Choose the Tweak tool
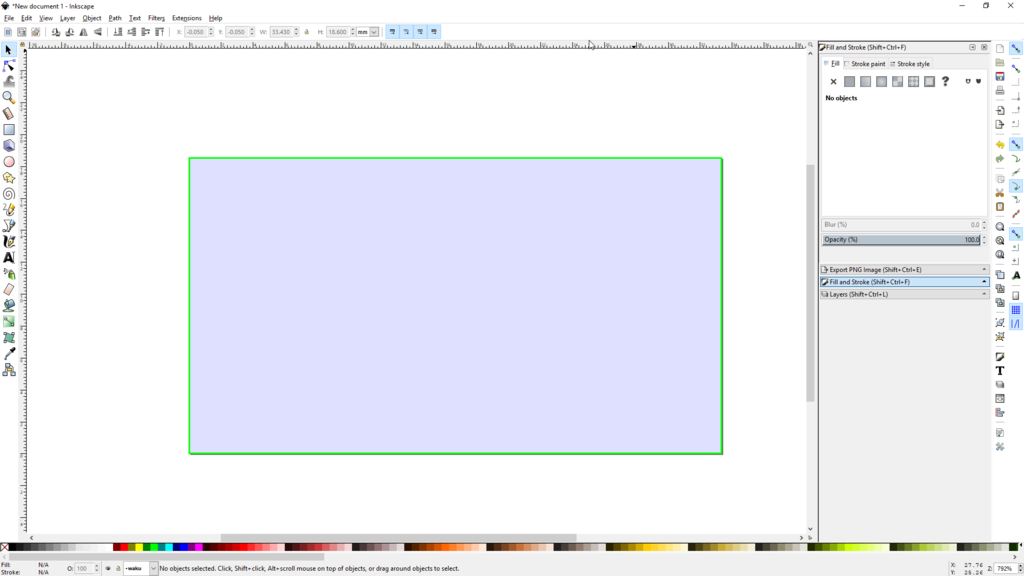This screenshot has width=1024, height=576. [x=8, y=82]
